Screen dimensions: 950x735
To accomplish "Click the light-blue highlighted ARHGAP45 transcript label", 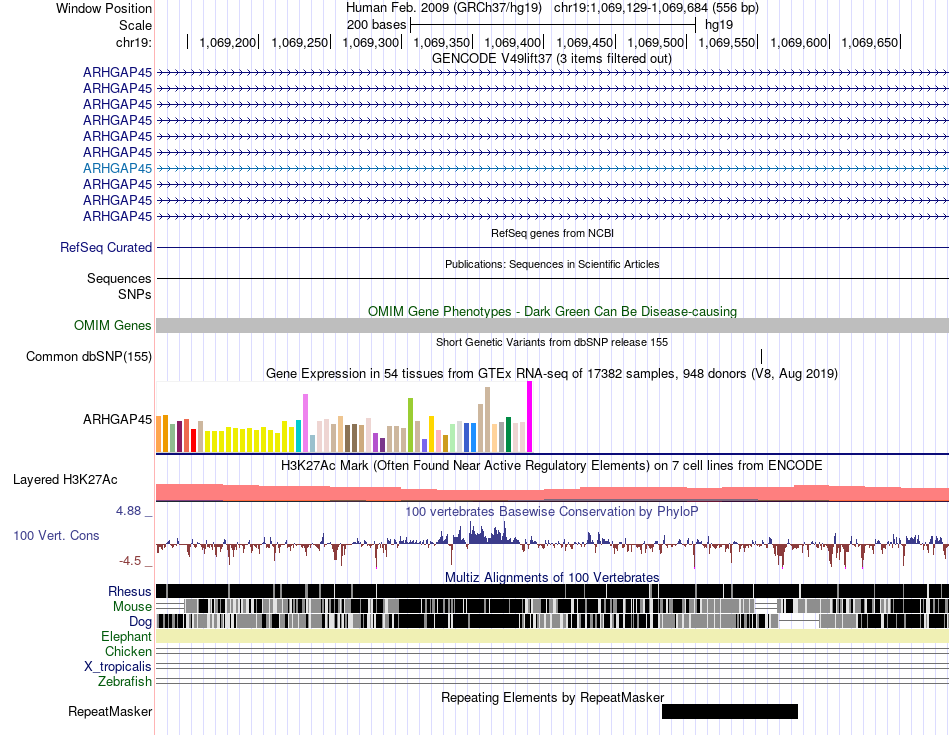I will (118, 168).
